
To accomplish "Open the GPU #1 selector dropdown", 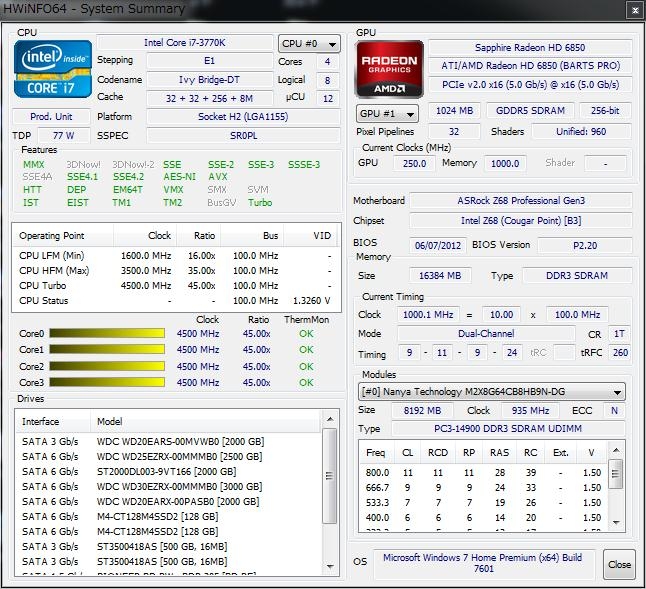I will [387, 114].
